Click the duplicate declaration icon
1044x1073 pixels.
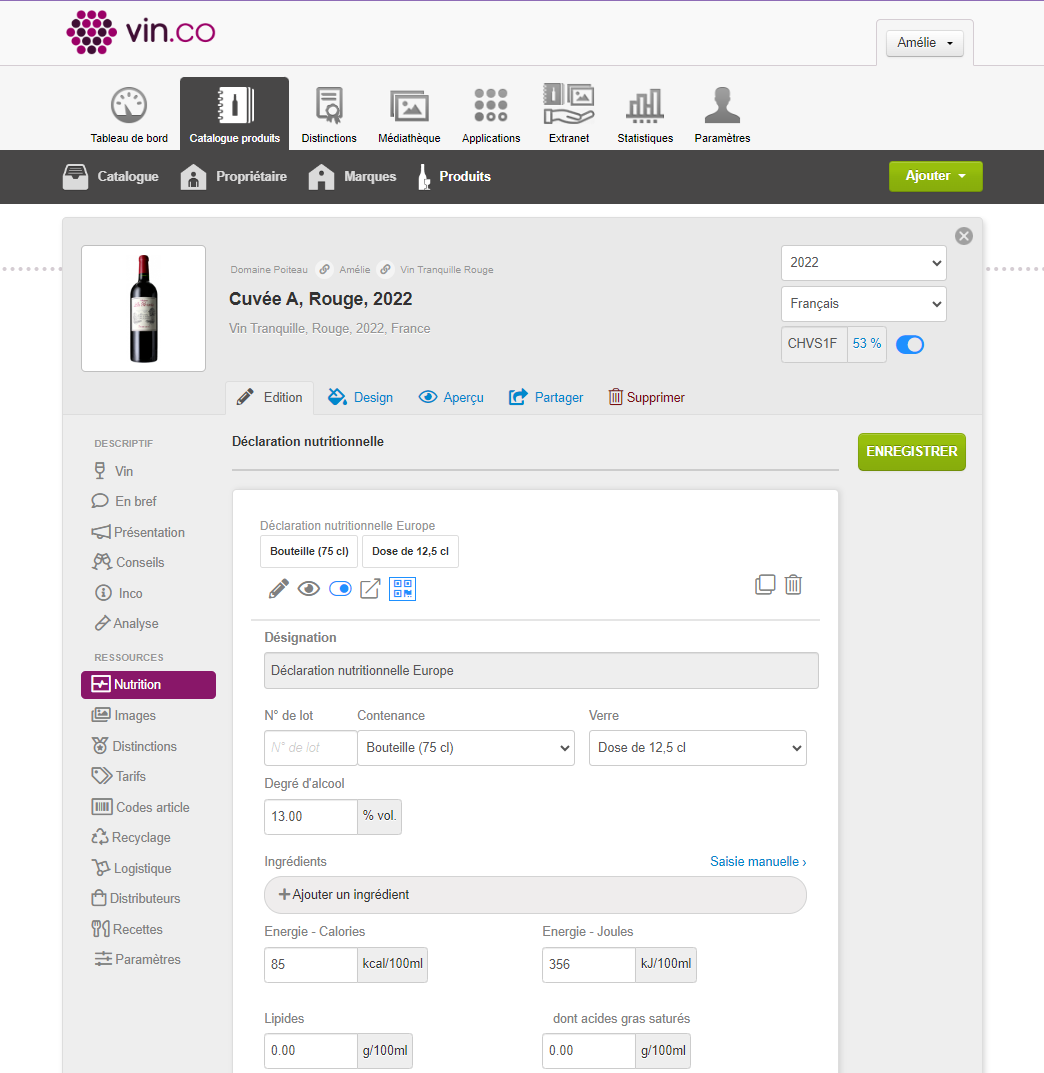click(765, 585)
